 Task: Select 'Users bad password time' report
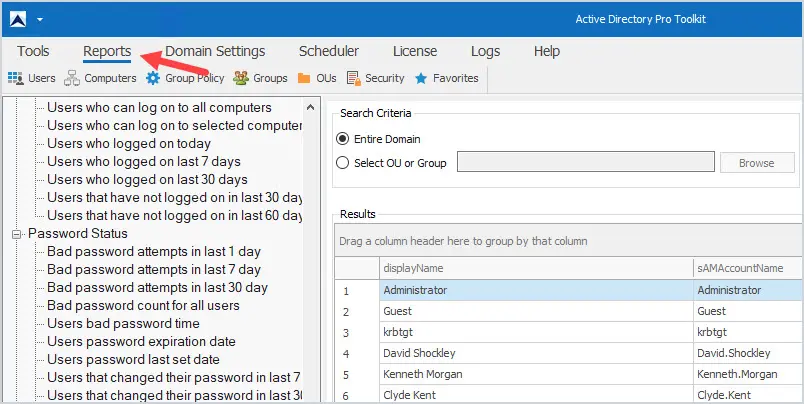pos(123,324)
